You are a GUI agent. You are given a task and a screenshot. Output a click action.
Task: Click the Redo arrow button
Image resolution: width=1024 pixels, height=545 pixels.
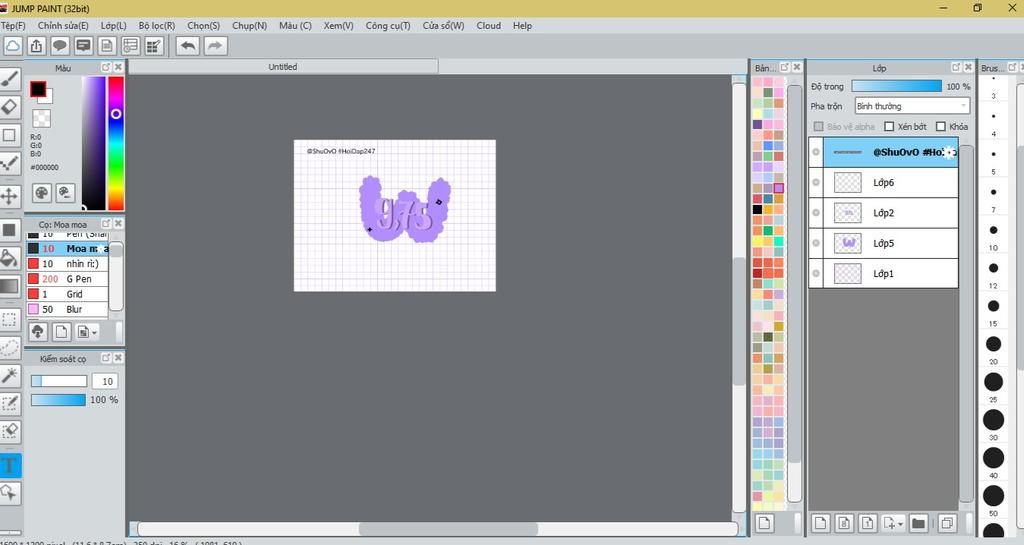[216, 46]
